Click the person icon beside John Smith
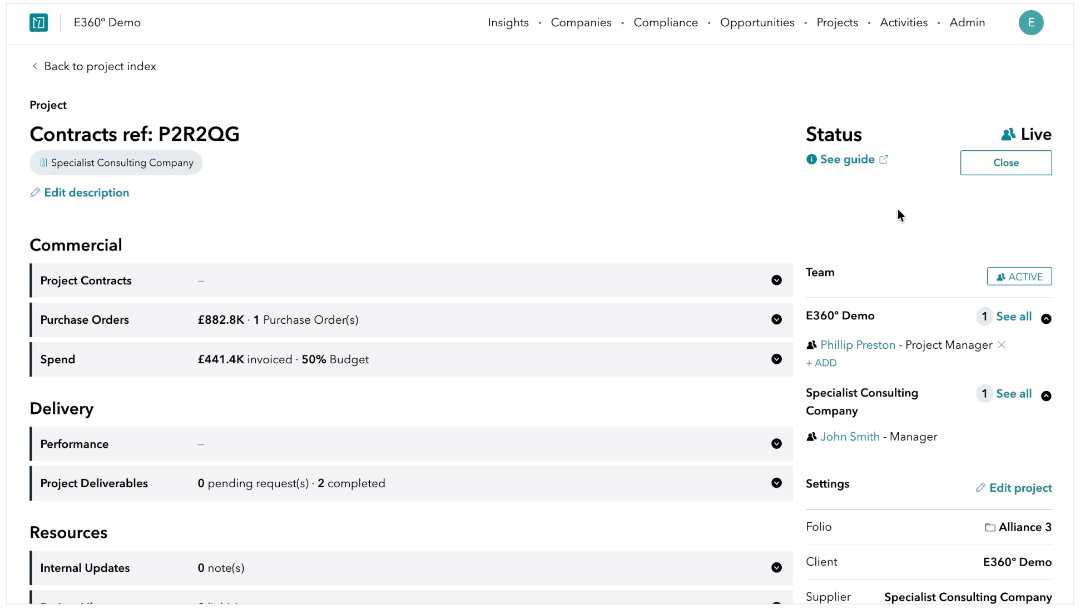 (811, 437)
